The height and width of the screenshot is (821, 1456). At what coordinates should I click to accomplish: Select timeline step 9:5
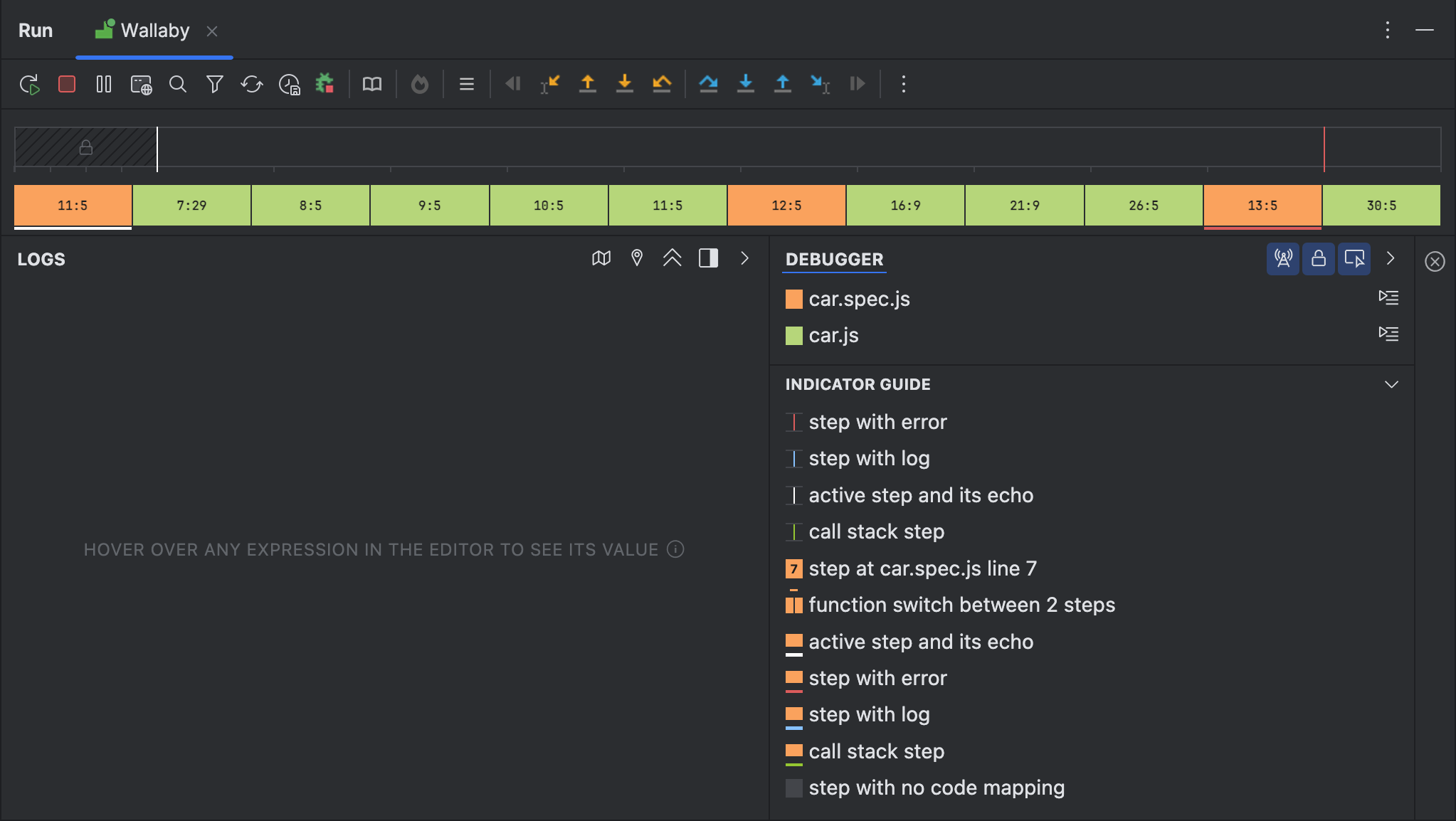430,206
